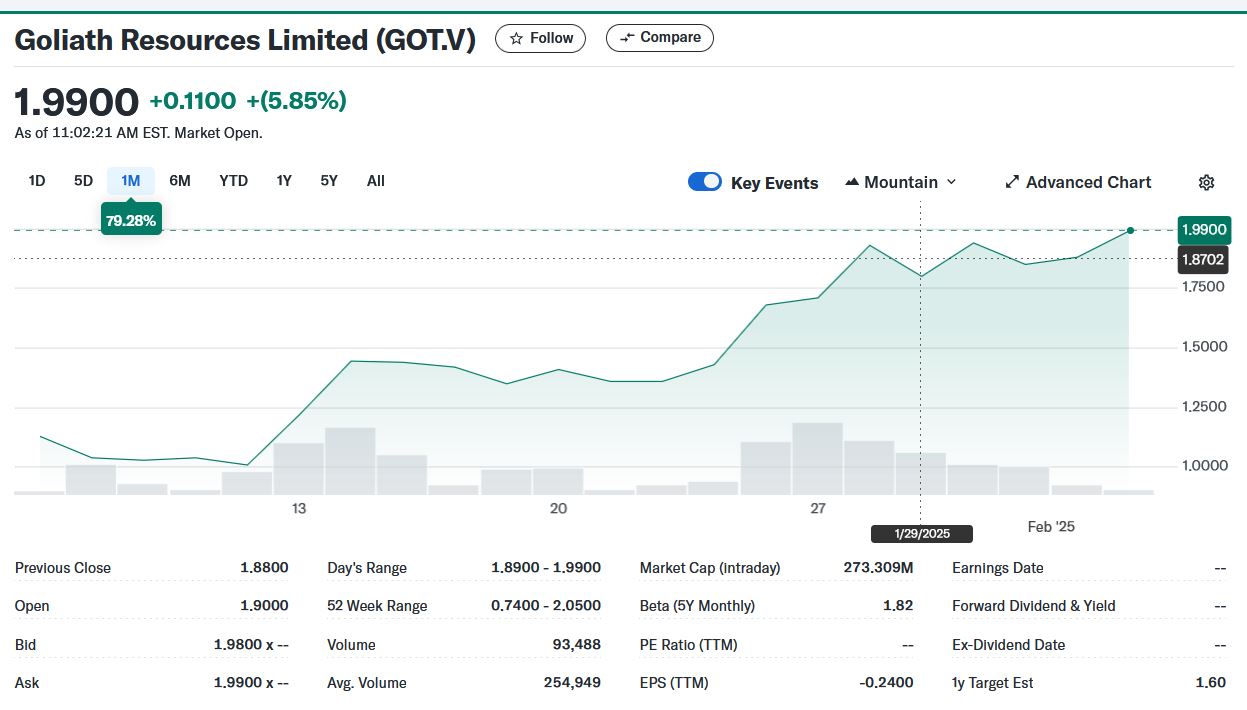Click the 27 date label on x-axis
The width and height of the screenshot is (1247, 710).
[818, 509]
